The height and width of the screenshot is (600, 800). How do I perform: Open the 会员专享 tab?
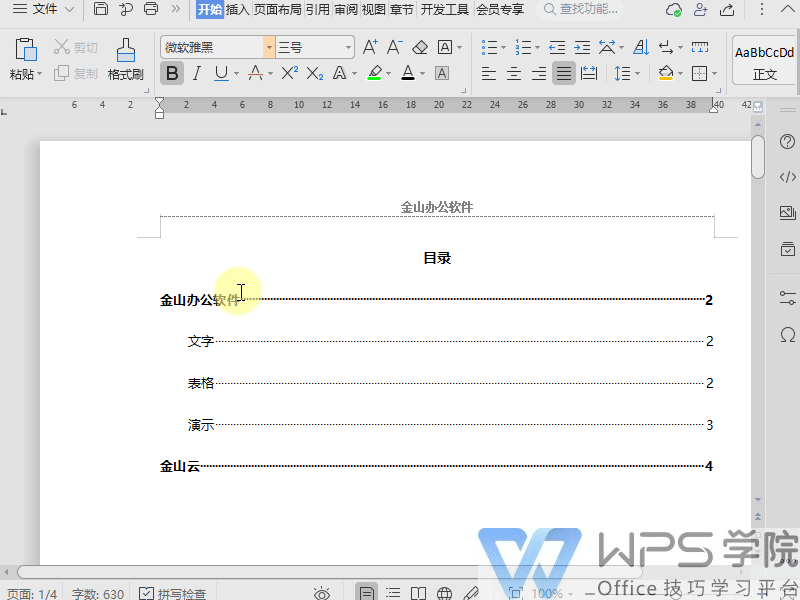click(500, 9)
